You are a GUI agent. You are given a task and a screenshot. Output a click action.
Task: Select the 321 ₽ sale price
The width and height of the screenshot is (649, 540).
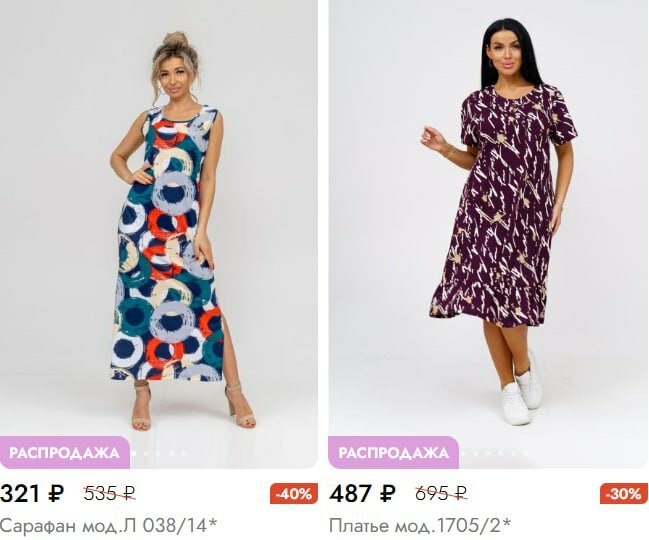coord(32,493)
